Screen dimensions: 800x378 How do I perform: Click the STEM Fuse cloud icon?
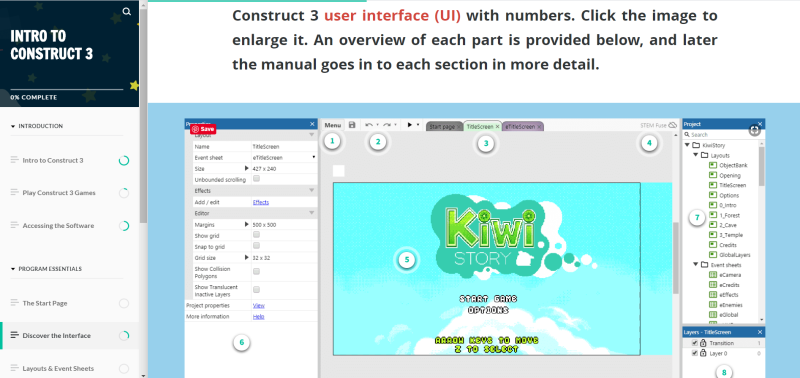[672, 125]
